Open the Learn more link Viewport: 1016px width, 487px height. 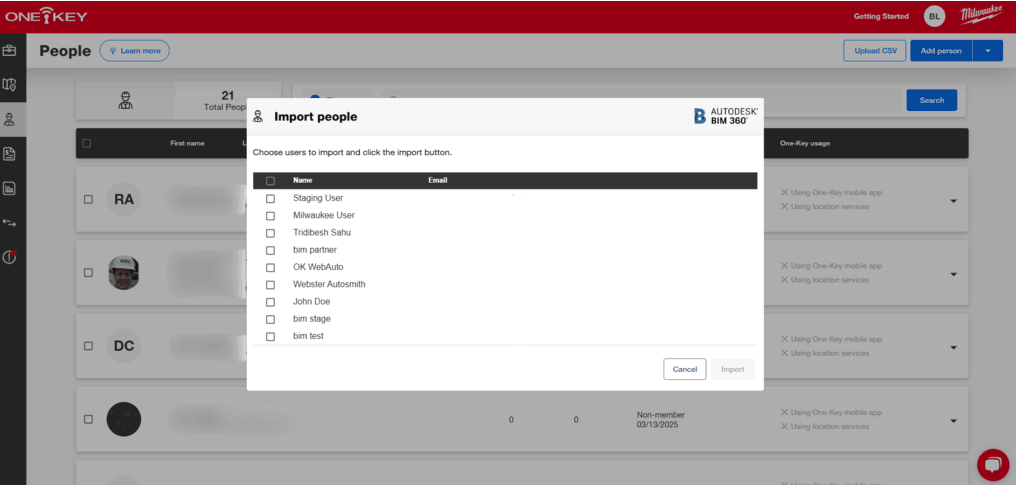click(x=134, y=51)
